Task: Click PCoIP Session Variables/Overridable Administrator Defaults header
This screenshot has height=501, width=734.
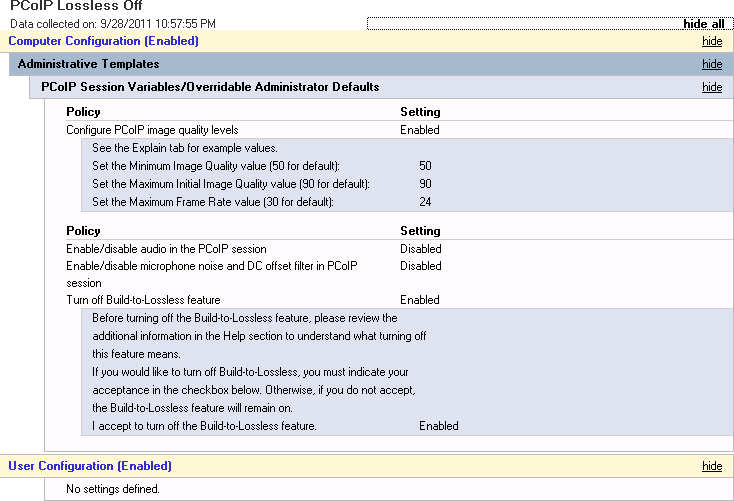Action: [x=210, y=87]
